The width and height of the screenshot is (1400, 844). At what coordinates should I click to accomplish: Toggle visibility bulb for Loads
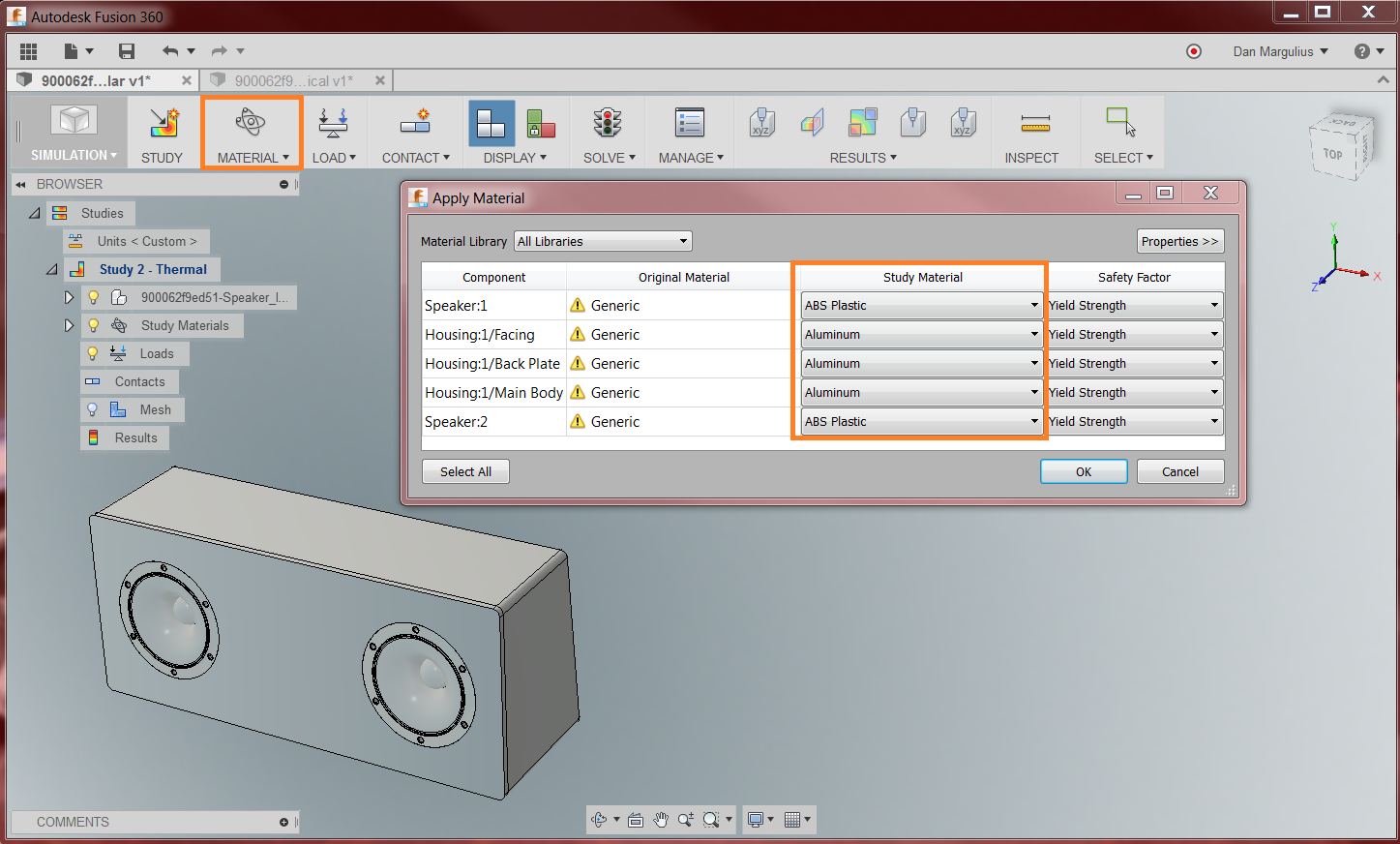tap(93, 353)
